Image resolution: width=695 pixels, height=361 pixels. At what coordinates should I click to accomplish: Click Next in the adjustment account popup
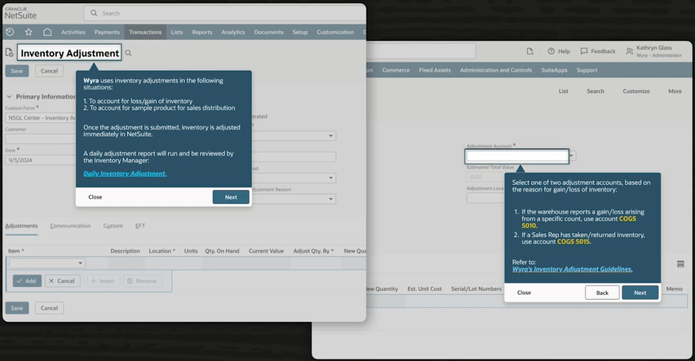(640, 293)
